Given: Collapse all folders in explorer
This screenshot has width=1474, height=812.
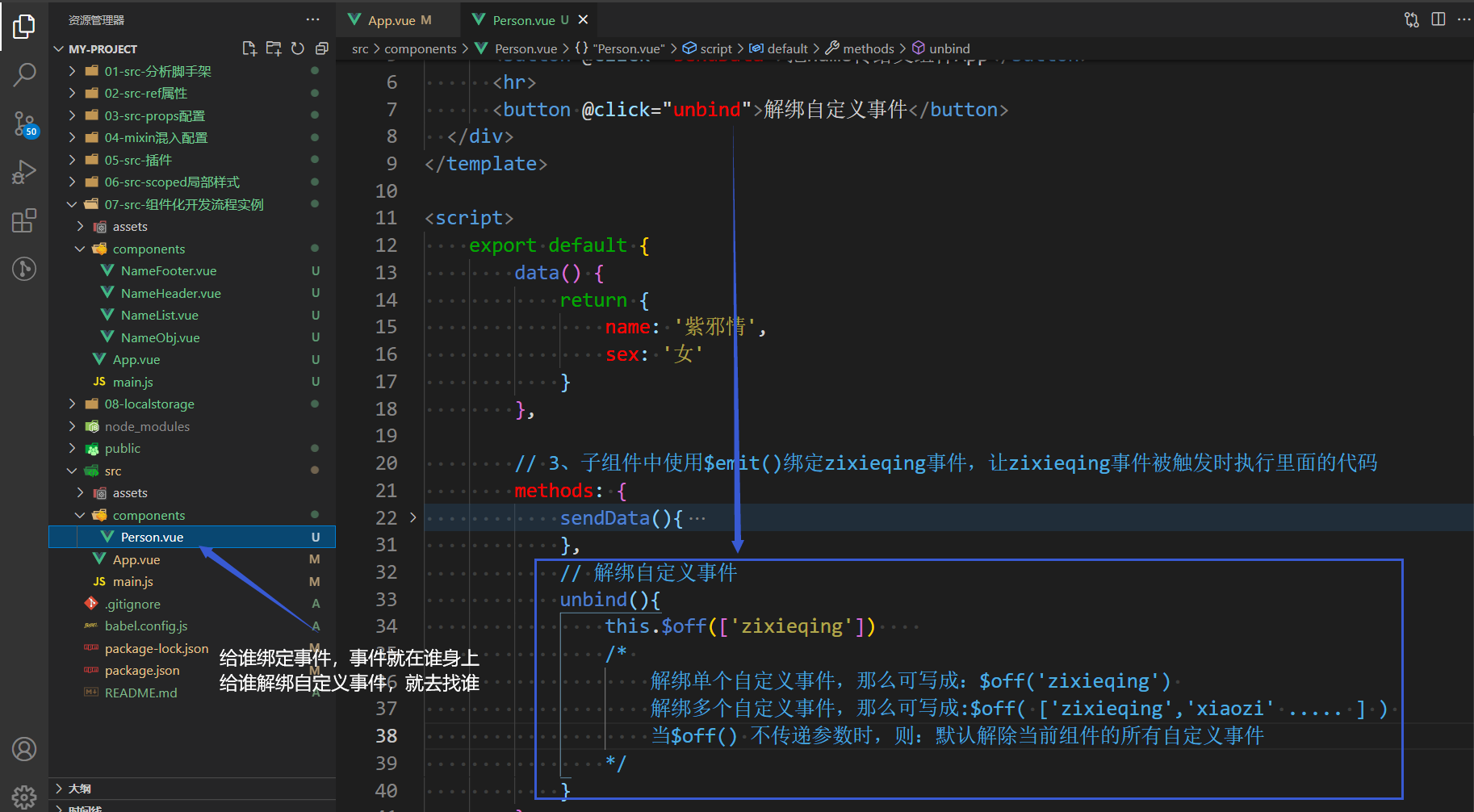Looking at the screenshot, I should tap(321, 48).
